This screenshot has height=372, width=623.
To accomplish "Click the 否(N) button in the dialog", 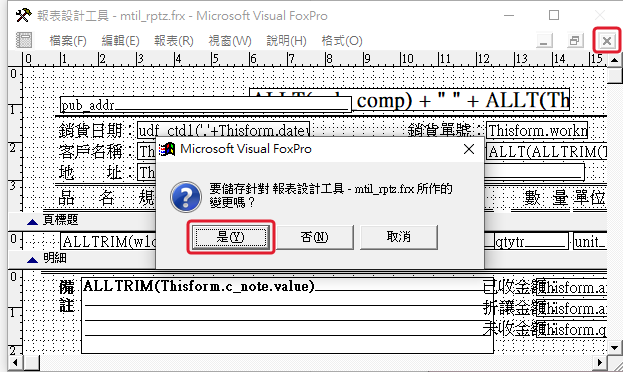I will coord(314,237).
